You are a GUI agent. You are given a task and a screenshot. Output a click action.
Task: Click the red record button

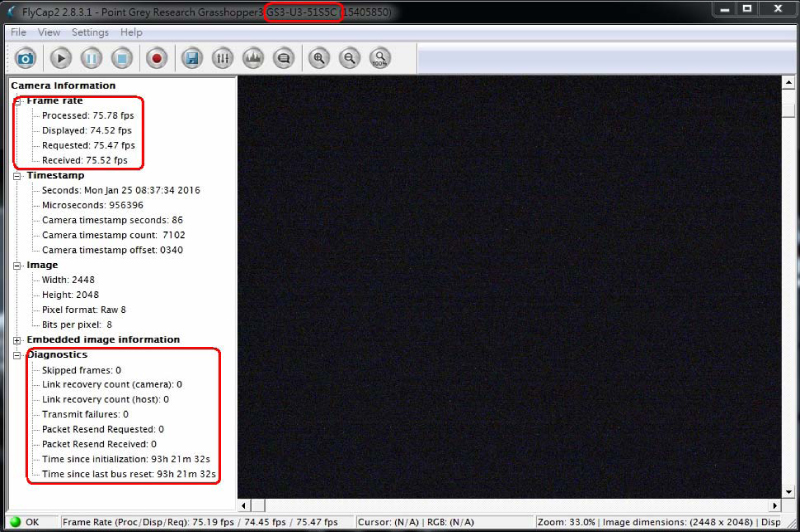156,58
